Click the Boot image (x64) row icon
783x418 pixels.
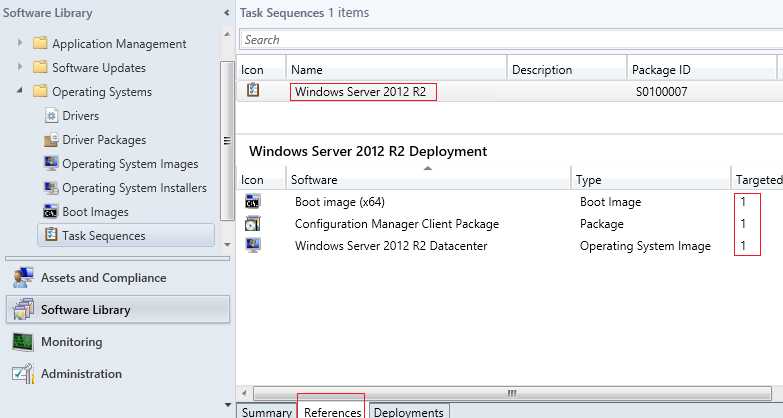pyautogui.click(x=253, y=201)
